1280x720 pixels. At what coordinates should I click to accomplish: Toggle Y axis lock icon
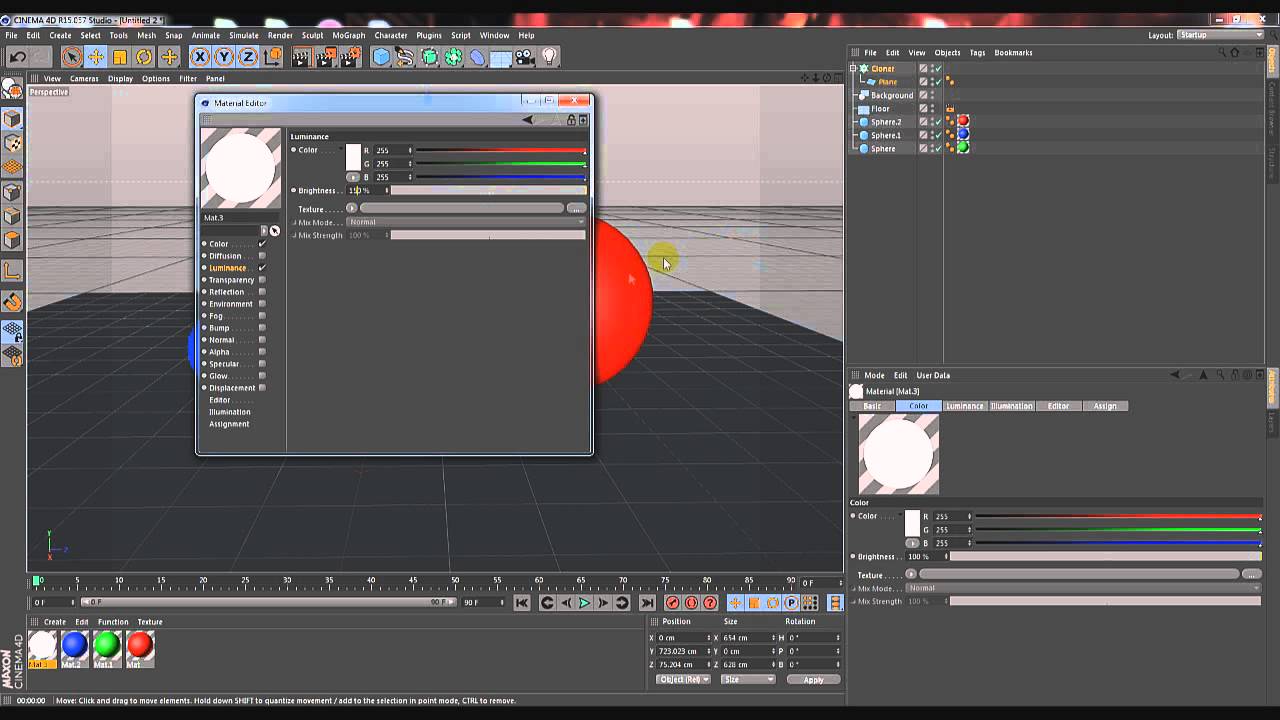[x=224, y=57]
